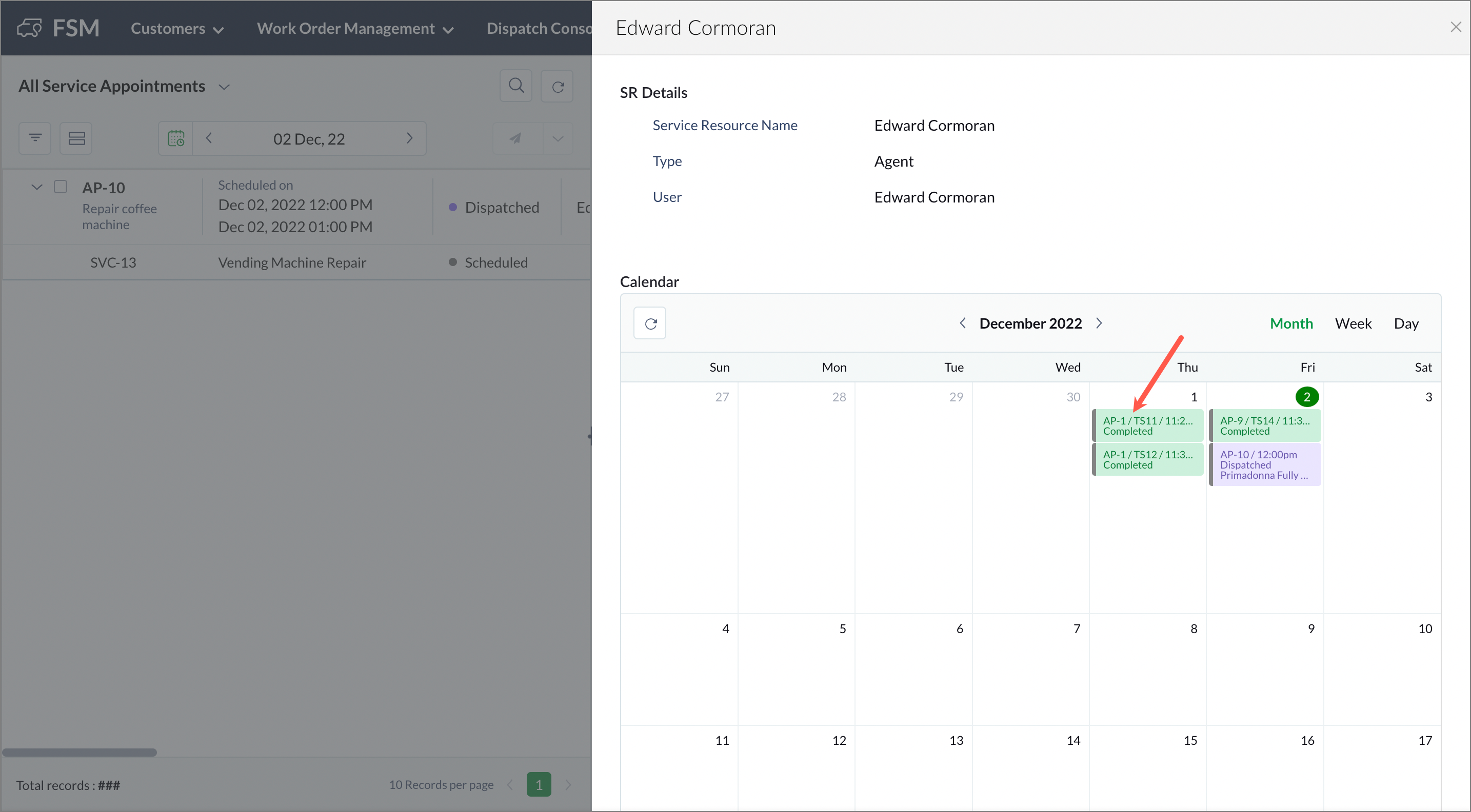Switch calendar to Week view

point(1353,323)
